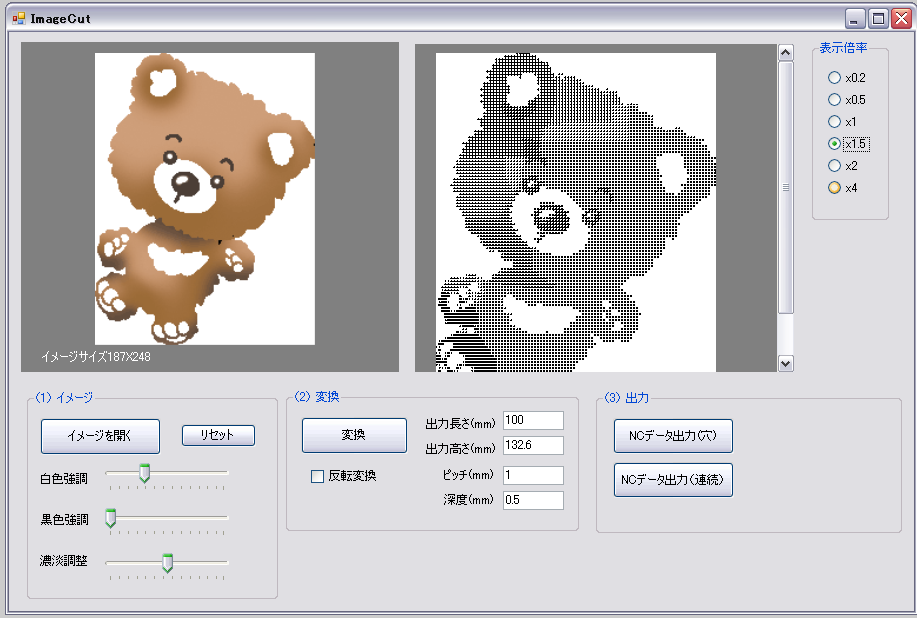Click NCデータ出力(連続) button
The image size is (917, 618).
point(673,480)
